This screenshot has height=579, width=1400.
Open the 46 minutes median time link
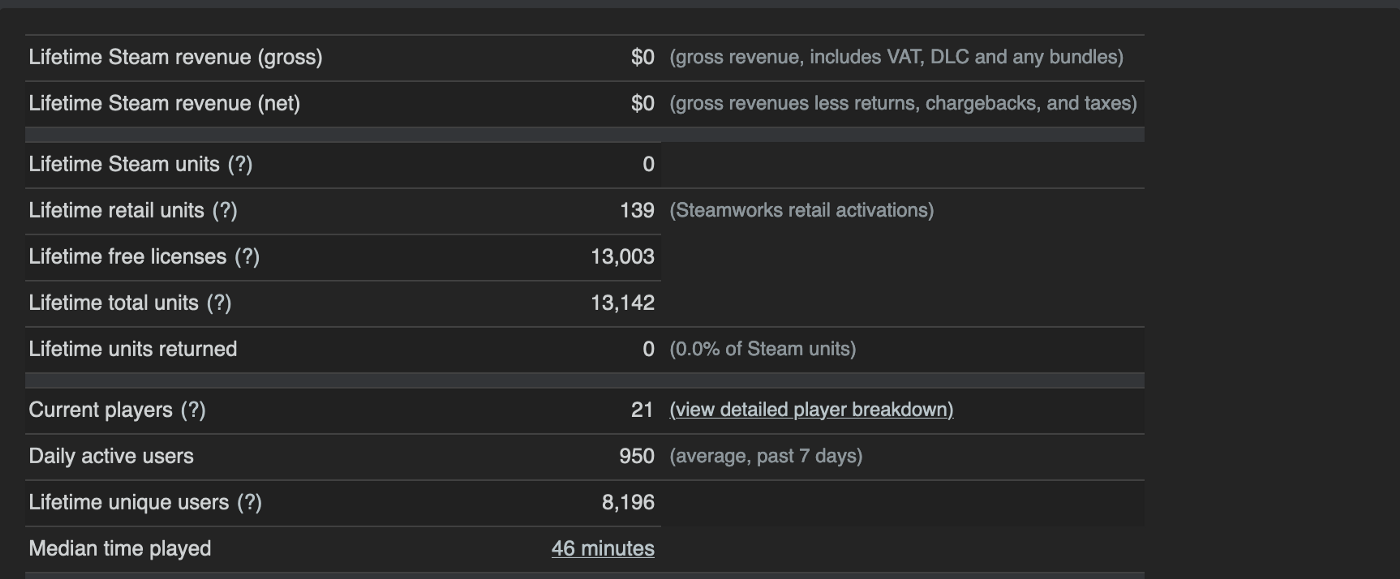click(603, 549)
